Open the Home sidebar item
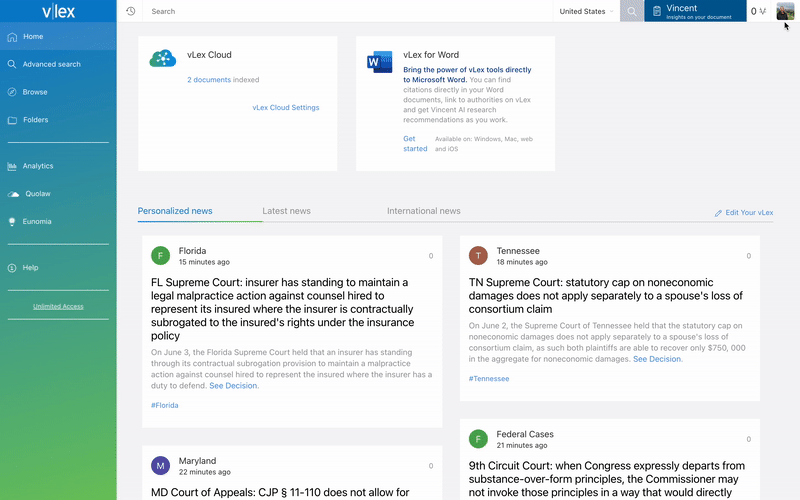 [58, 37]
